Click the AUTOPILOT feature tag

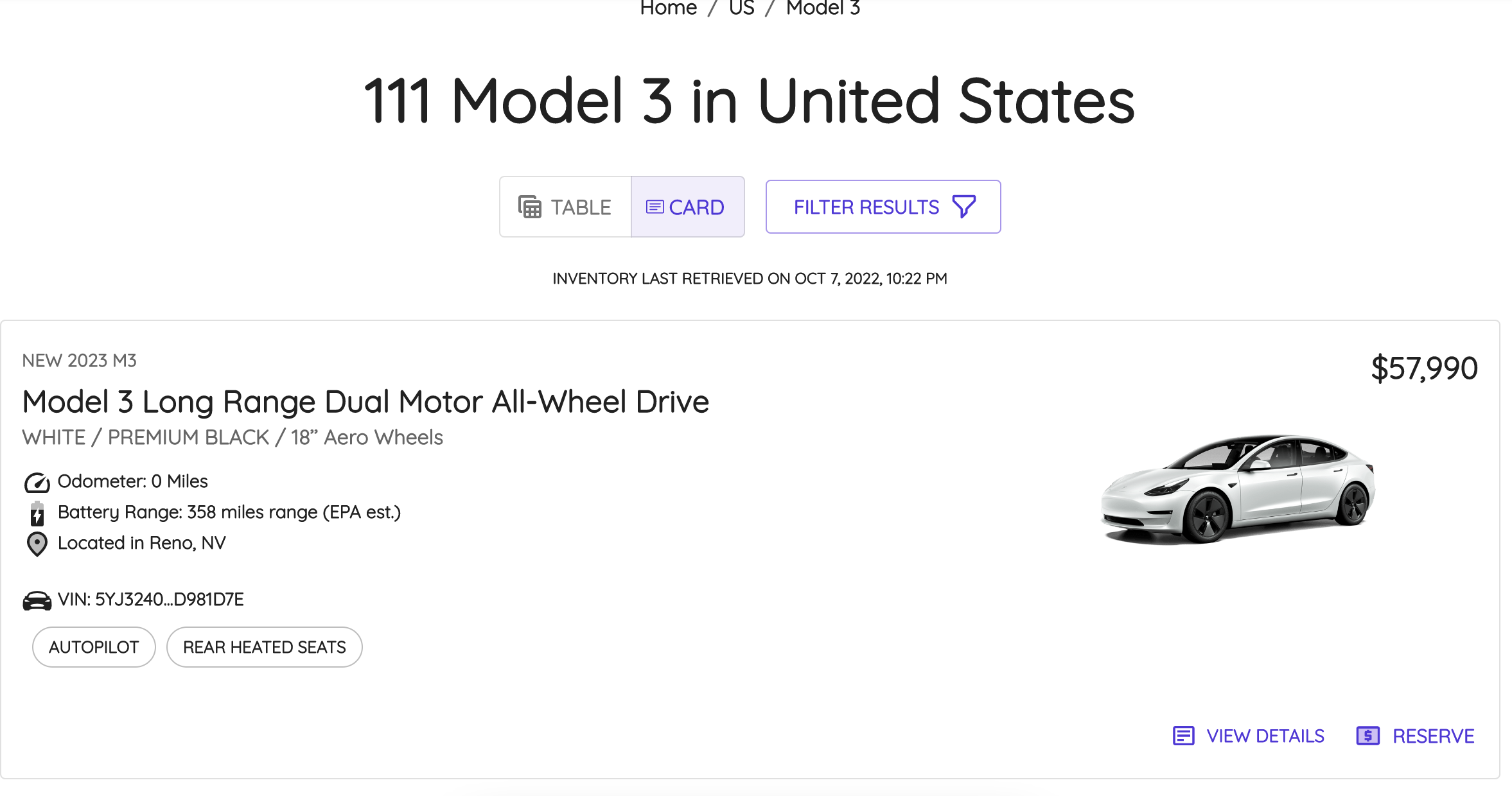[x=94, y=647]
